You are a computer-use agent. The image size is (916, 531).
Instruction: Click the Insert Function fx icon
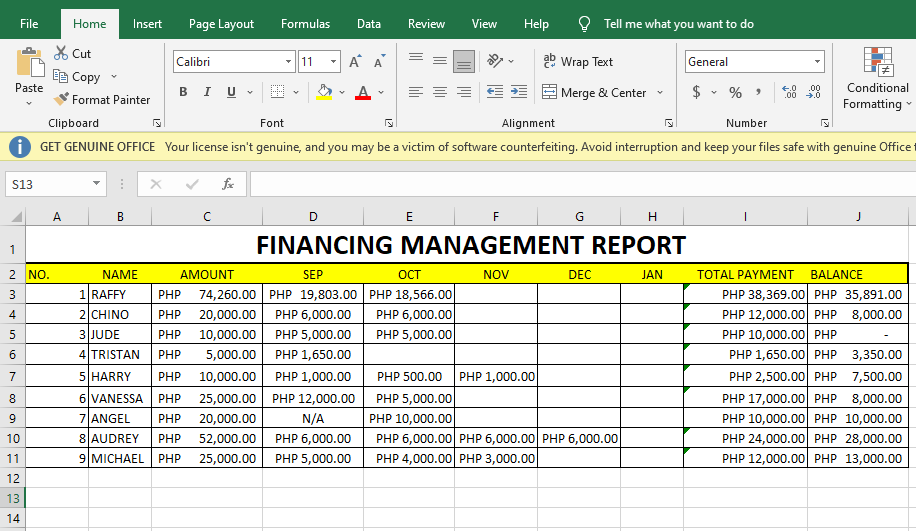point(228,184)
